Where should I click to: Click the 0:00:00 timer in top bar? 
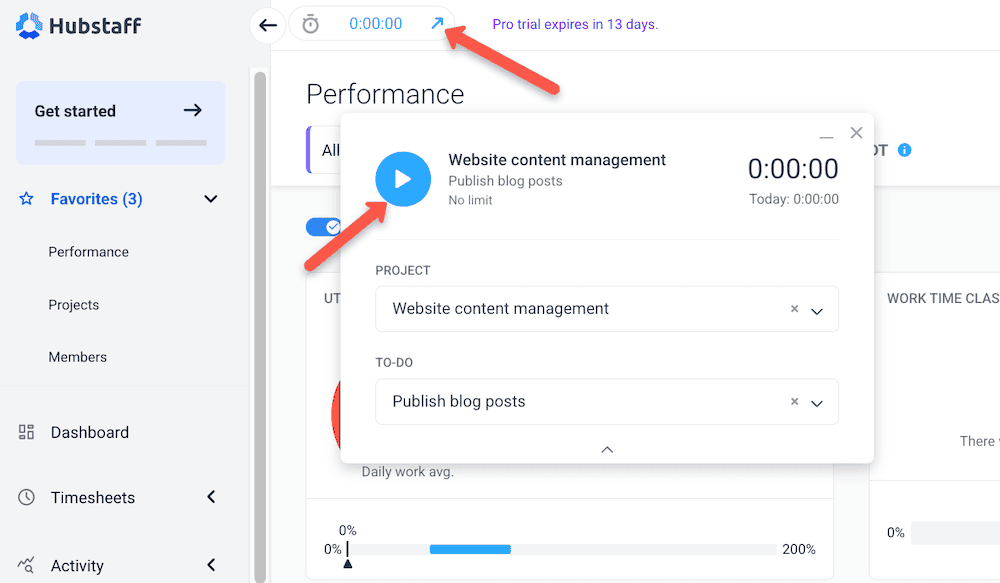click(376, 24)
